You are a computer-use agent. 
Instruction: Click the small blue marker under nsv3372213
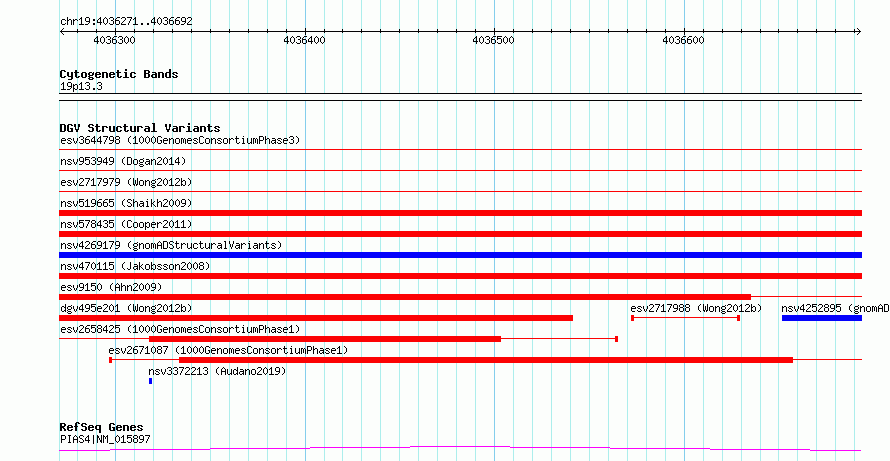[x=150, y=381]
